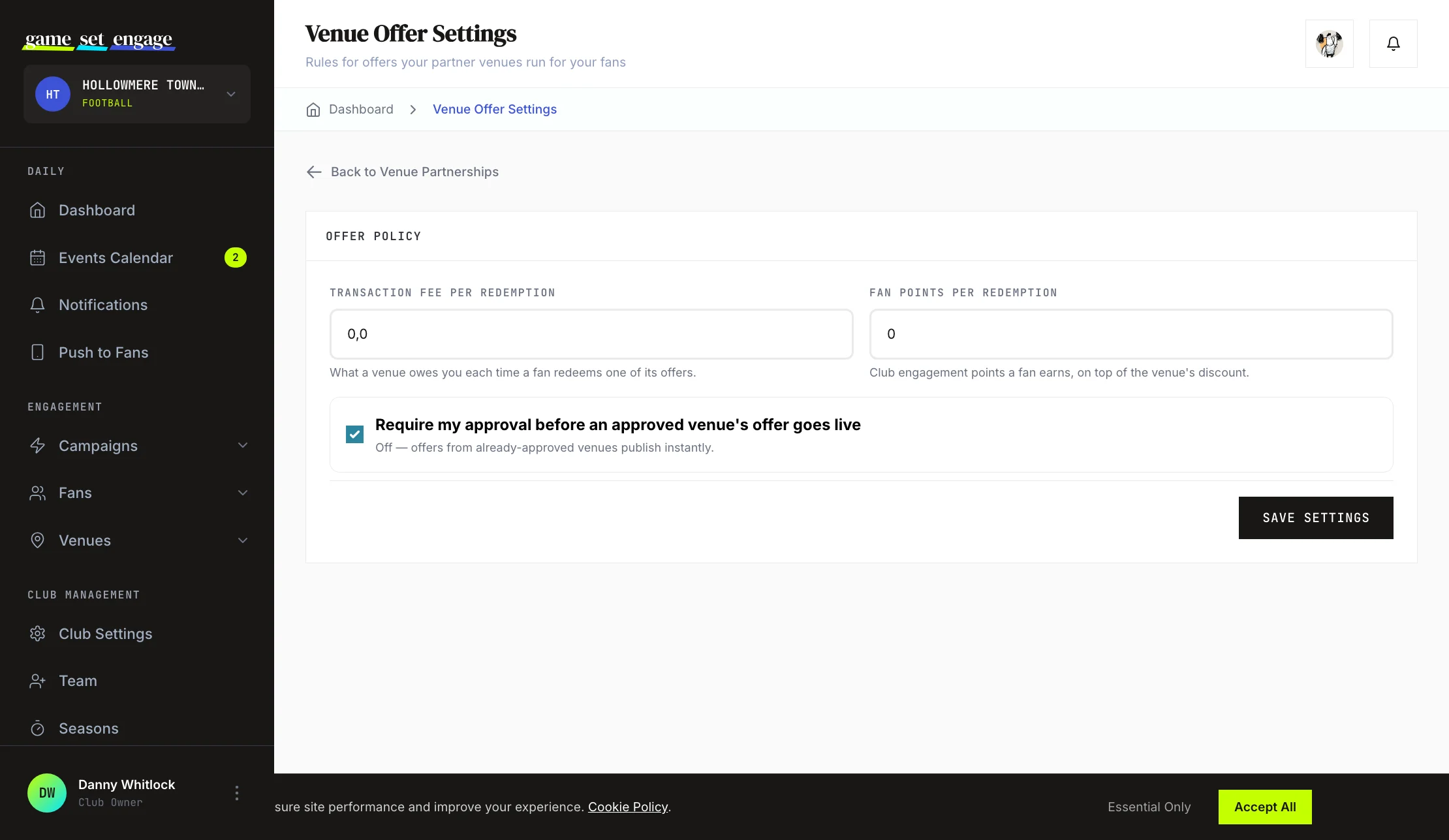Open the Team page
The width and height of the screenshot is (1449, 840).
(137, 681)
